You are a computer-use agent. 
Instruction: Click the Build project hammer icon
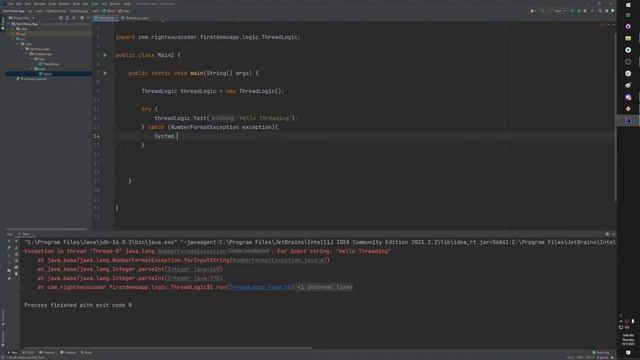click(542, 11)
